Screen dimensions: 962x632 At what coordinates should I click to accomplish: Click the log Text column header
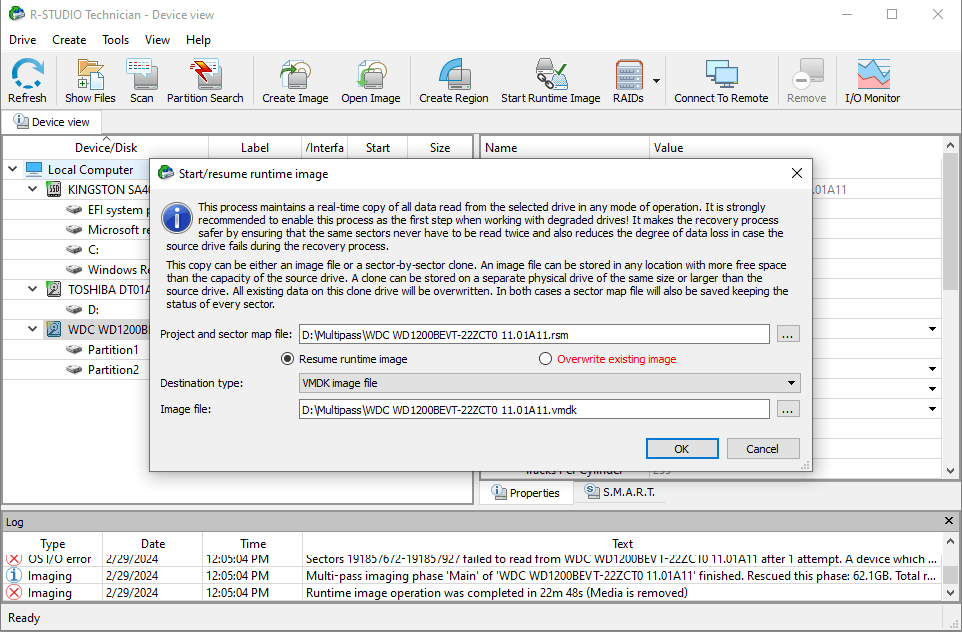click(x=622, y=544)
